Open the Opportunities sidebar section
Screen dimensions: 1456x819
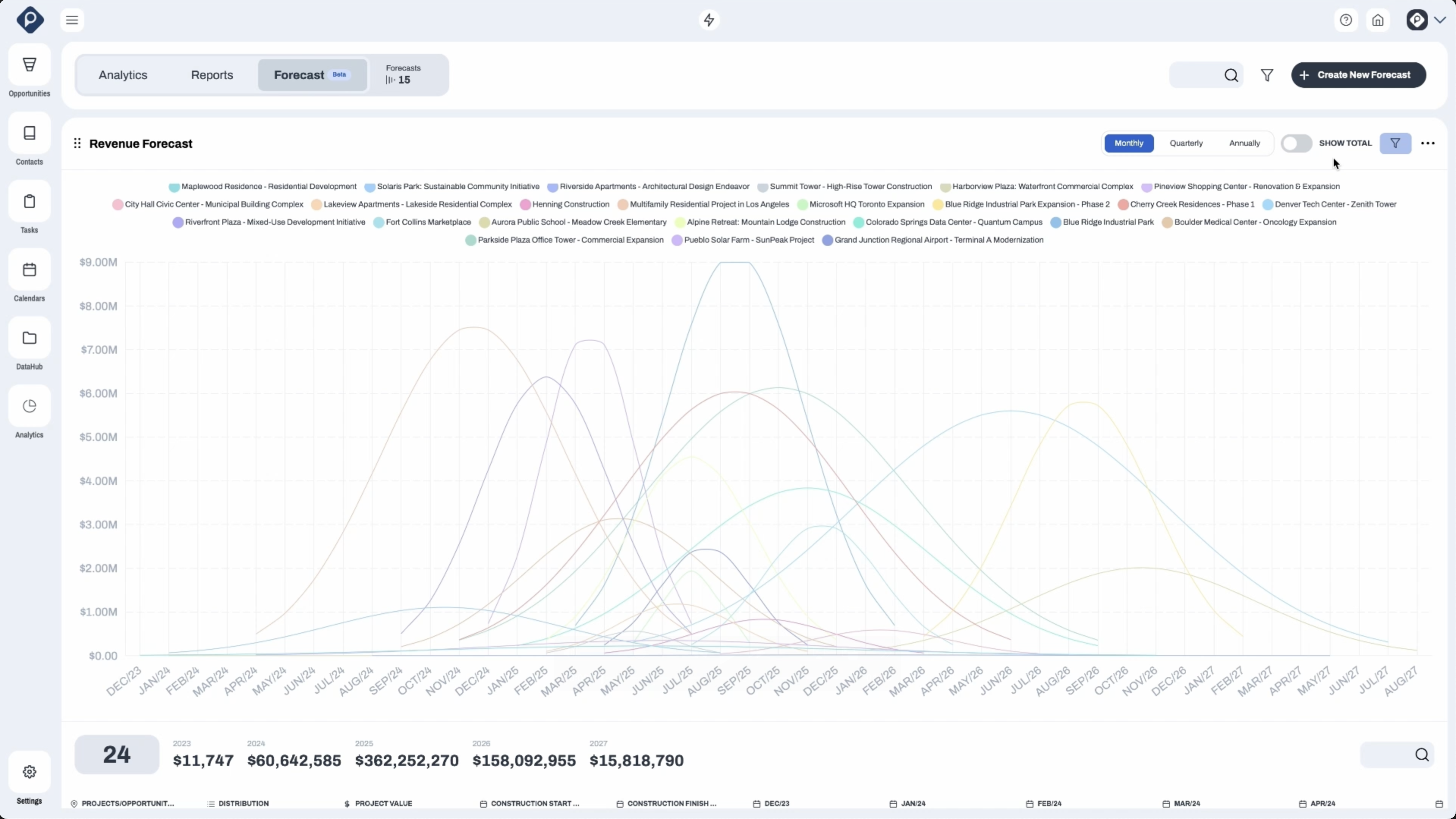point(29,65)
